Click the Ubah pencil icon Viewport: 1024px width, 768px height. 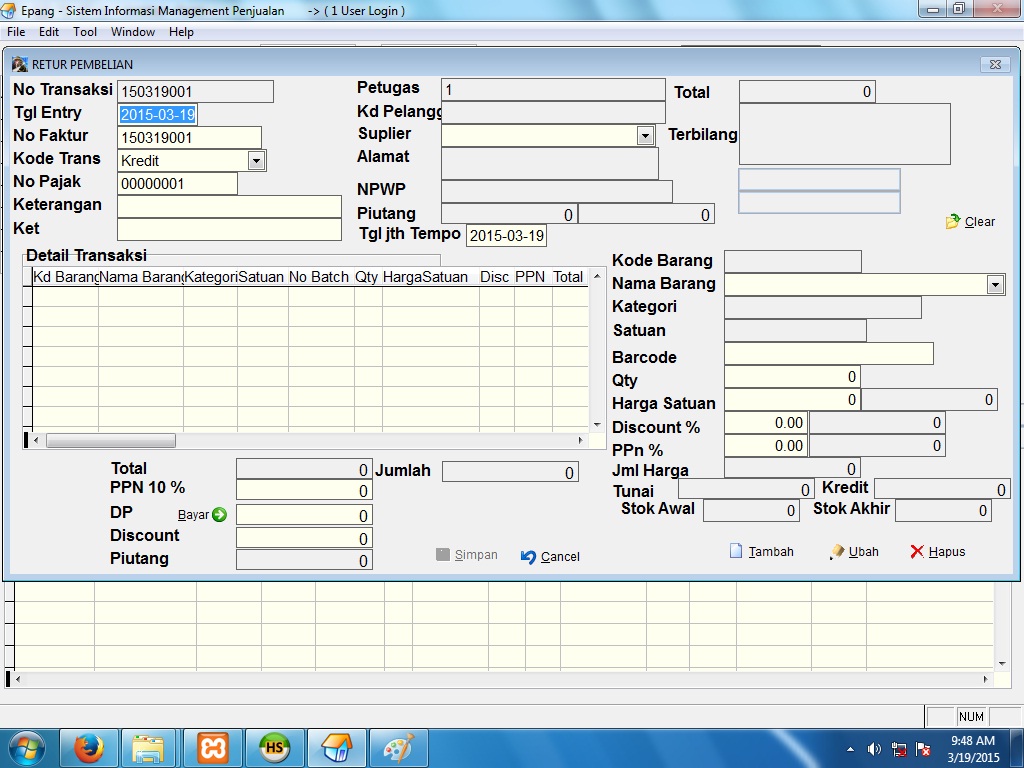837,551
